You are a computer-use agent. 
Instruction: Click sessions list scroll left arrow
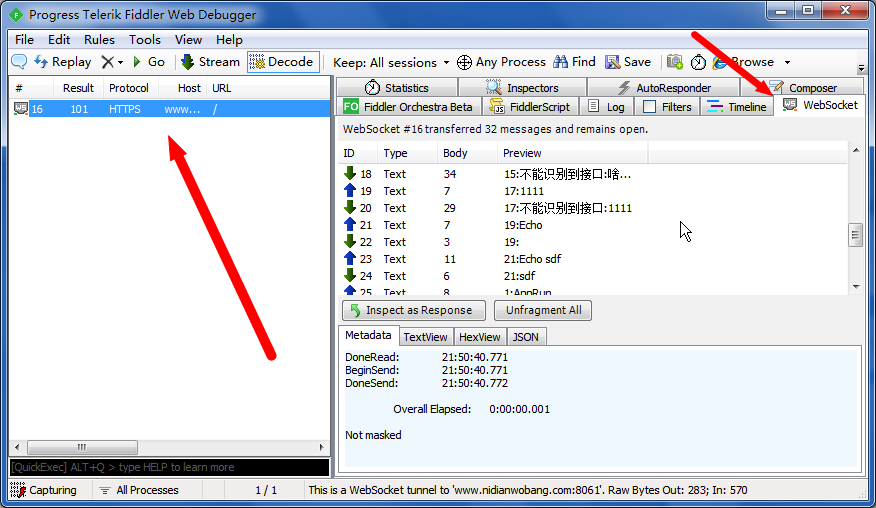17,447
